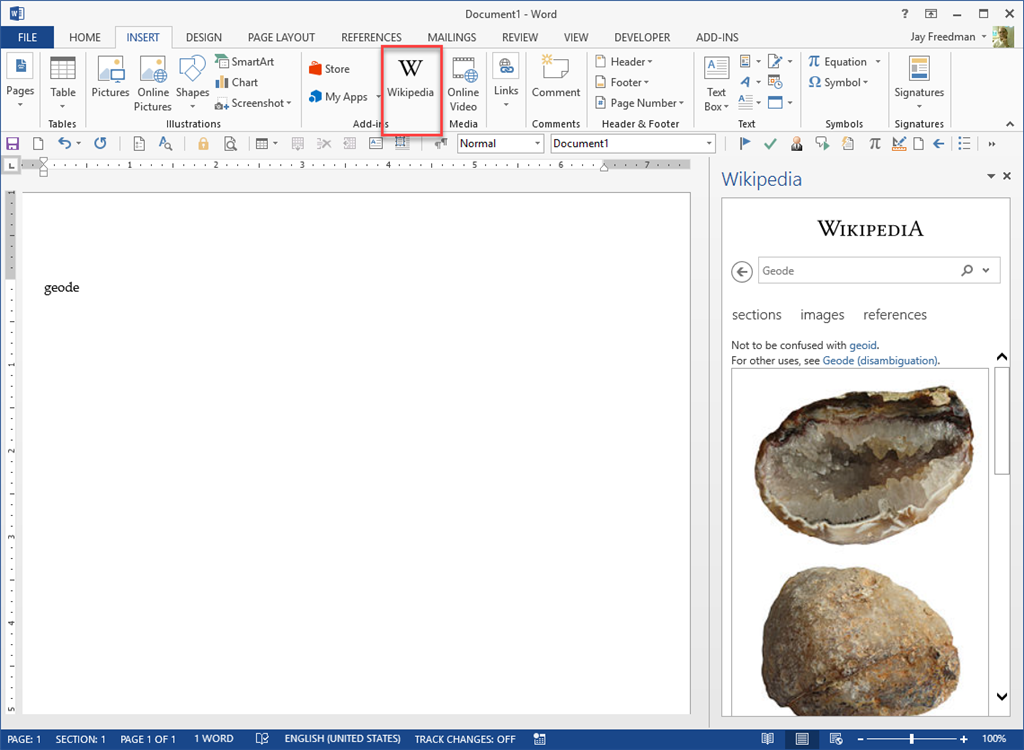Click the zoom out minus button
Image resolution: width=1024 pixels, height=750 pixels.
pos(860,739)
